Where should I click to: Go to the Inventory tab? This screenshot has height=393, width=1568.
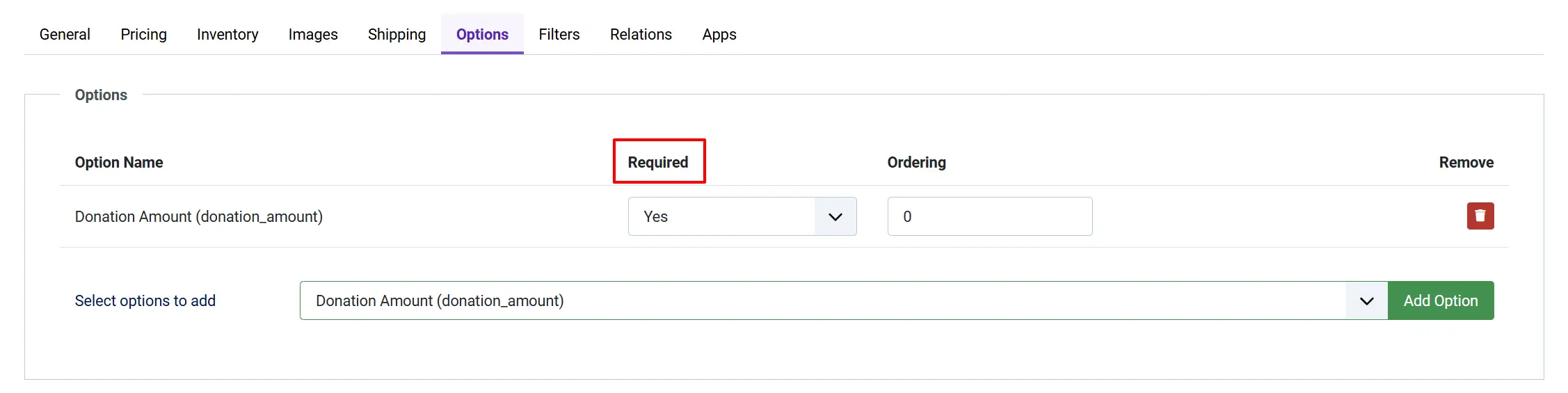[227, 34]
